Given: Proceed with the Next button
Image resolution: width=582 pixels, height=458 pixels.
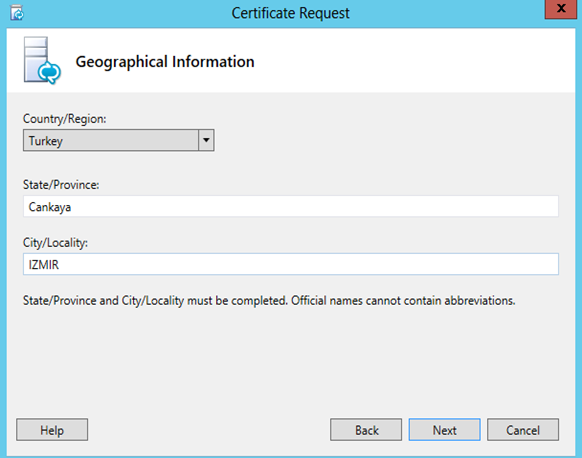Looking at the screenshot, I should coord(445,430).
